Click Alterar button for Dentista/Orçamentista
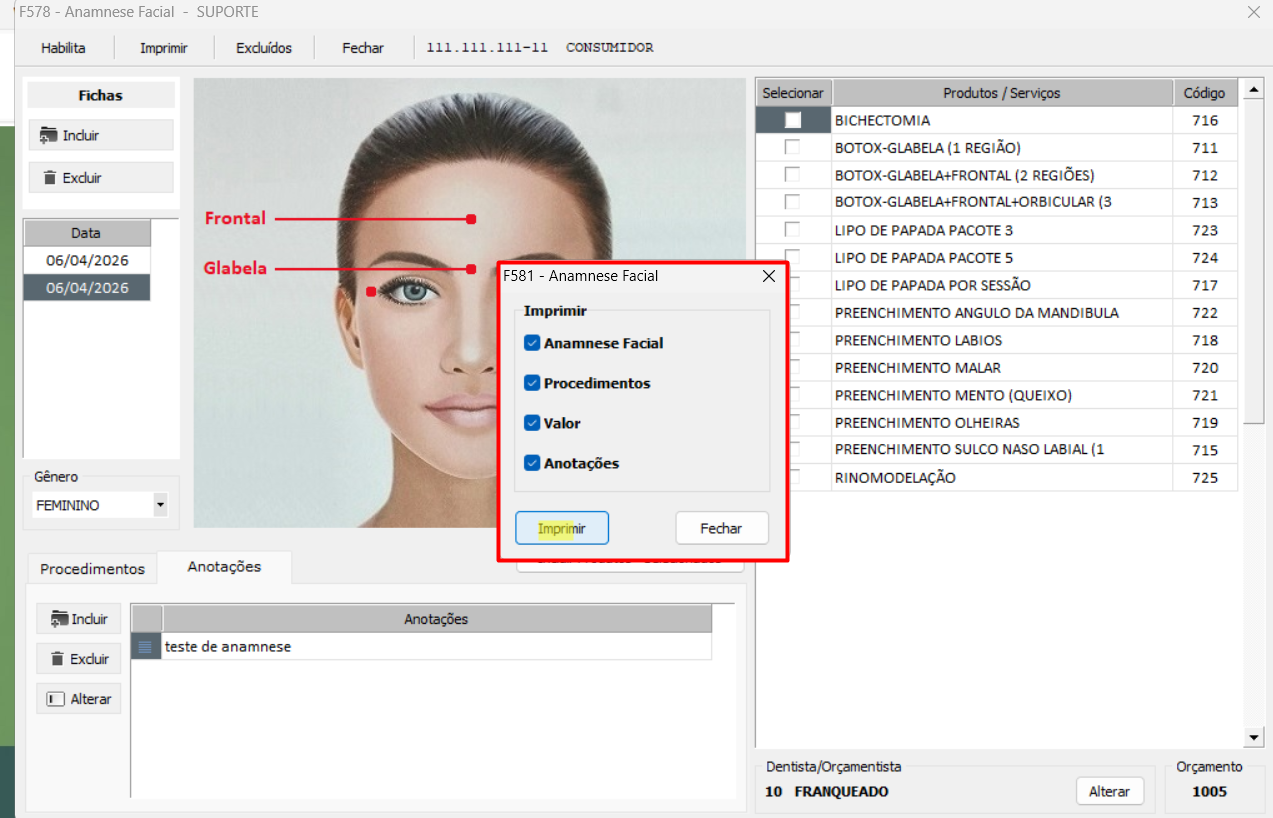Screen dimensions: 1273x818 pyautogui.click(x=1109, y=791)
